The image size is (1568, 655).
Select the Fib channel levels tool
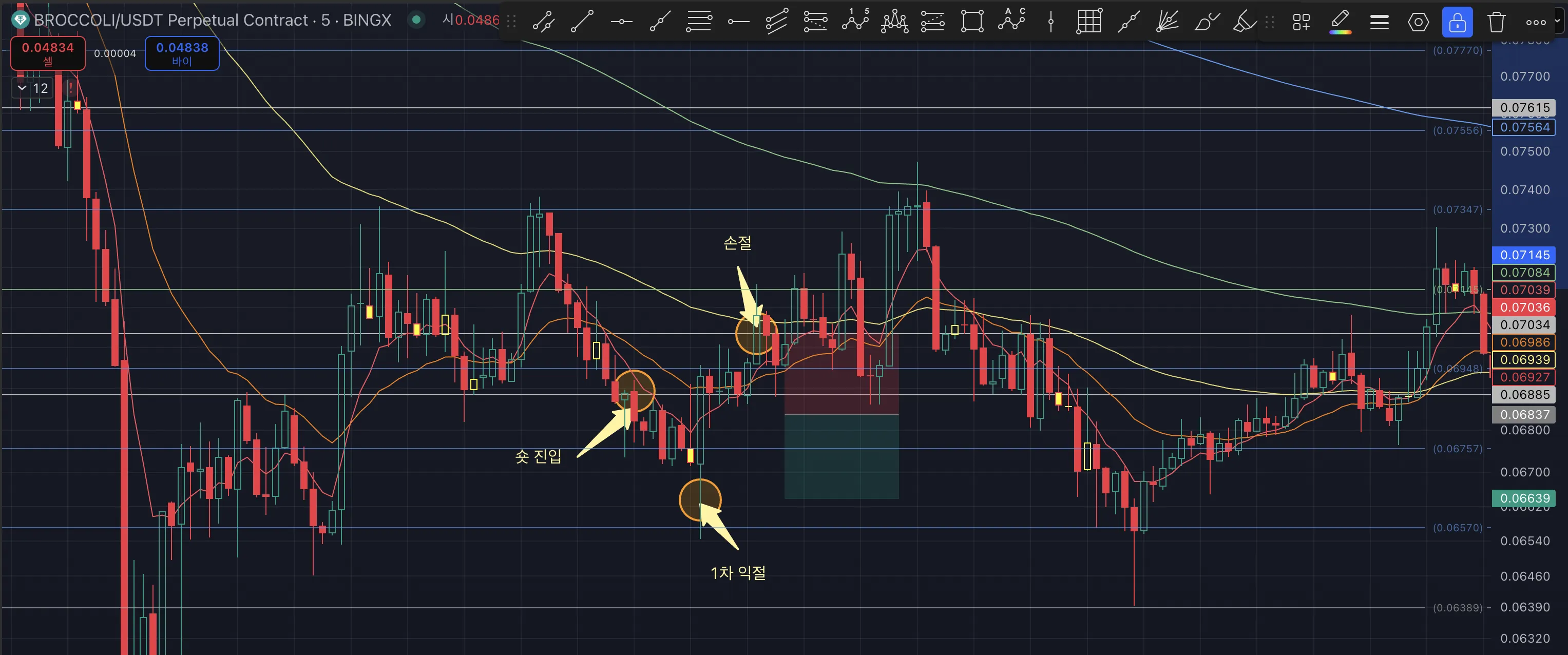coord(816,22)
